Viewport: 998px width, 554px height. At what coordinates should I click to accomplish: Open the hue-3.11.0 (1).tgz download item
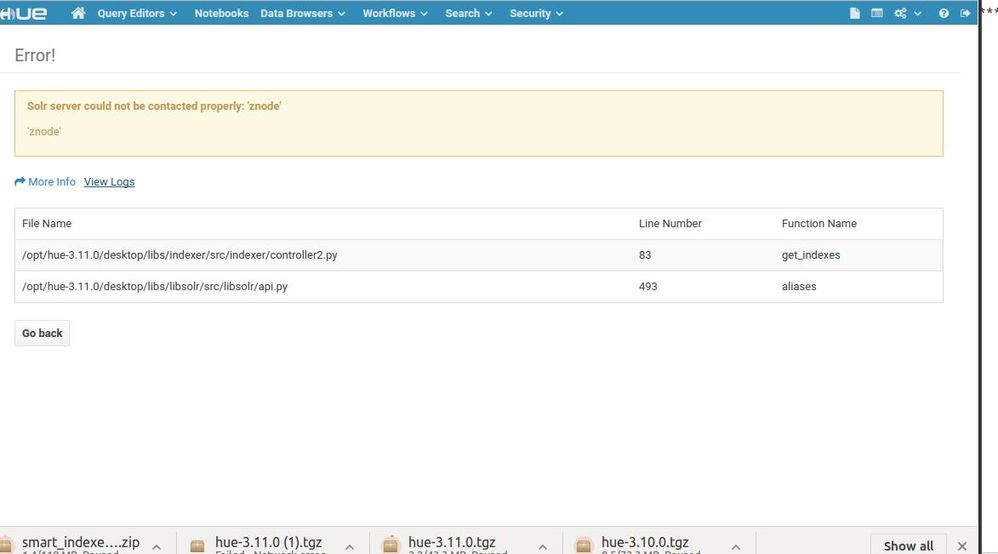260,544
